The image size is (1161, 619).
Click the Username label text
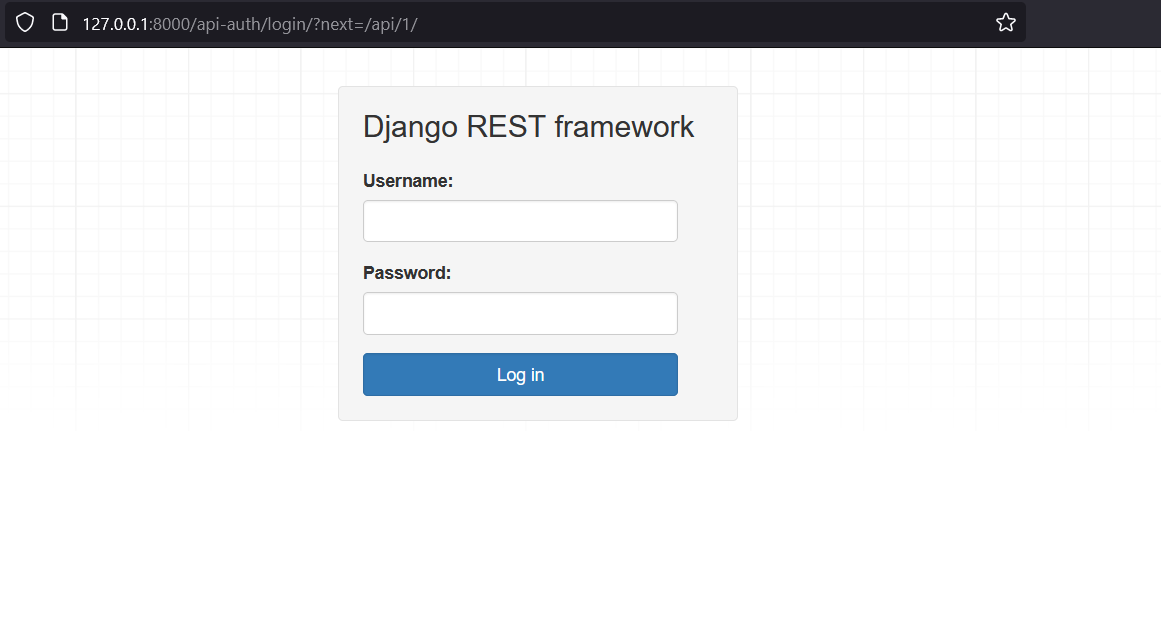coord(408,181)
